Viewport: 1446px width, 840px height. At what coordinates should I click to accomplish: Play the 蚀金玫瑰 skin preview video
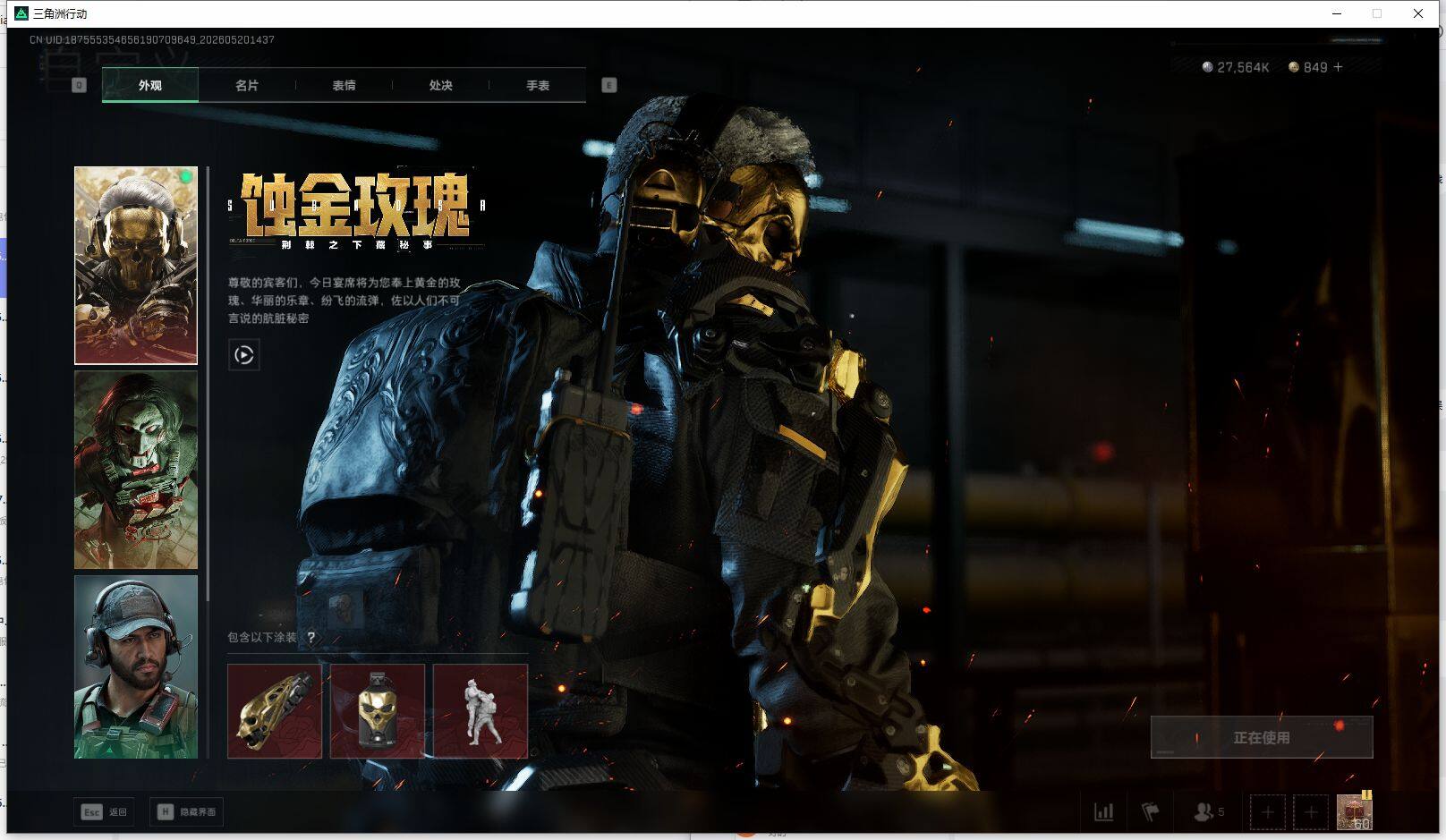click(x=244, y=355)
